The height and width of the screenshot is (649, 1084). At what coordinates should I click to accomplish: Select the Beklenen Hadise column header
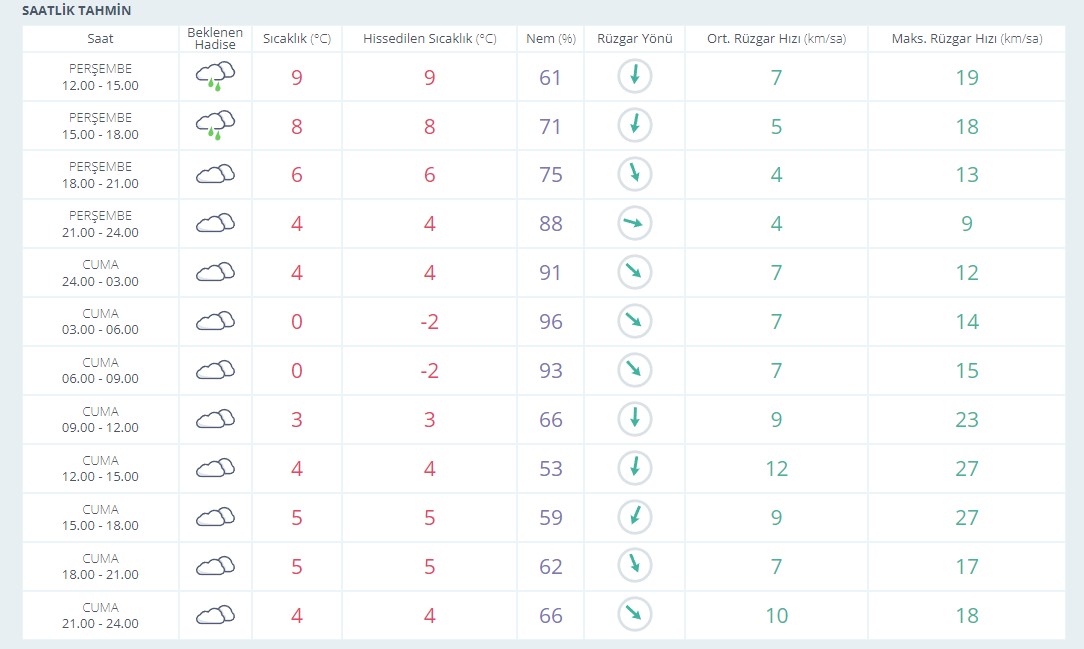coord(215,39)
